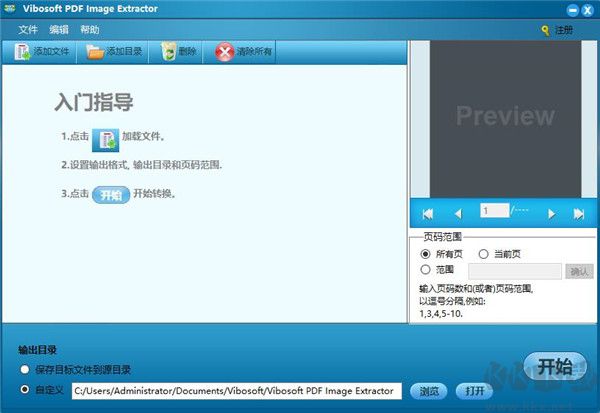Click the application logo in title bar
The height and width of the screenshot is (413, 600).
10,8
